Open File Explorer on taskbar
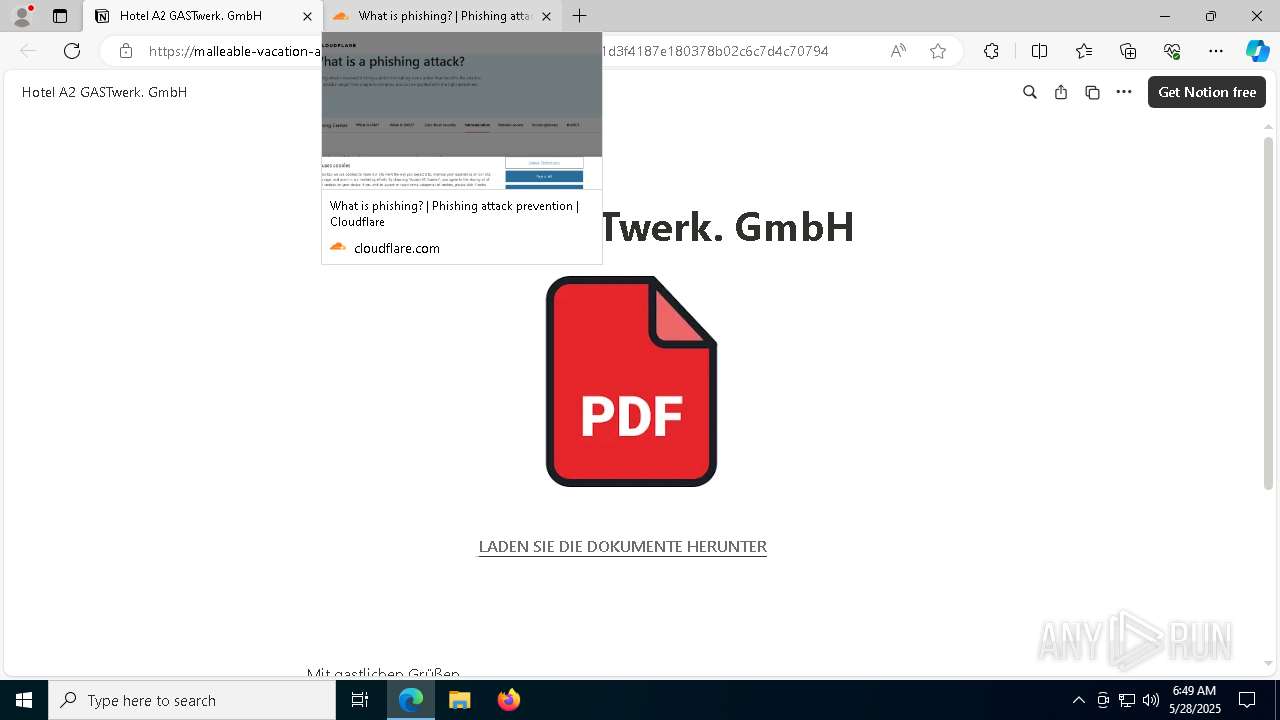Image resolution: width=1280 pixels, height=720 pixels. click(460, 700)
